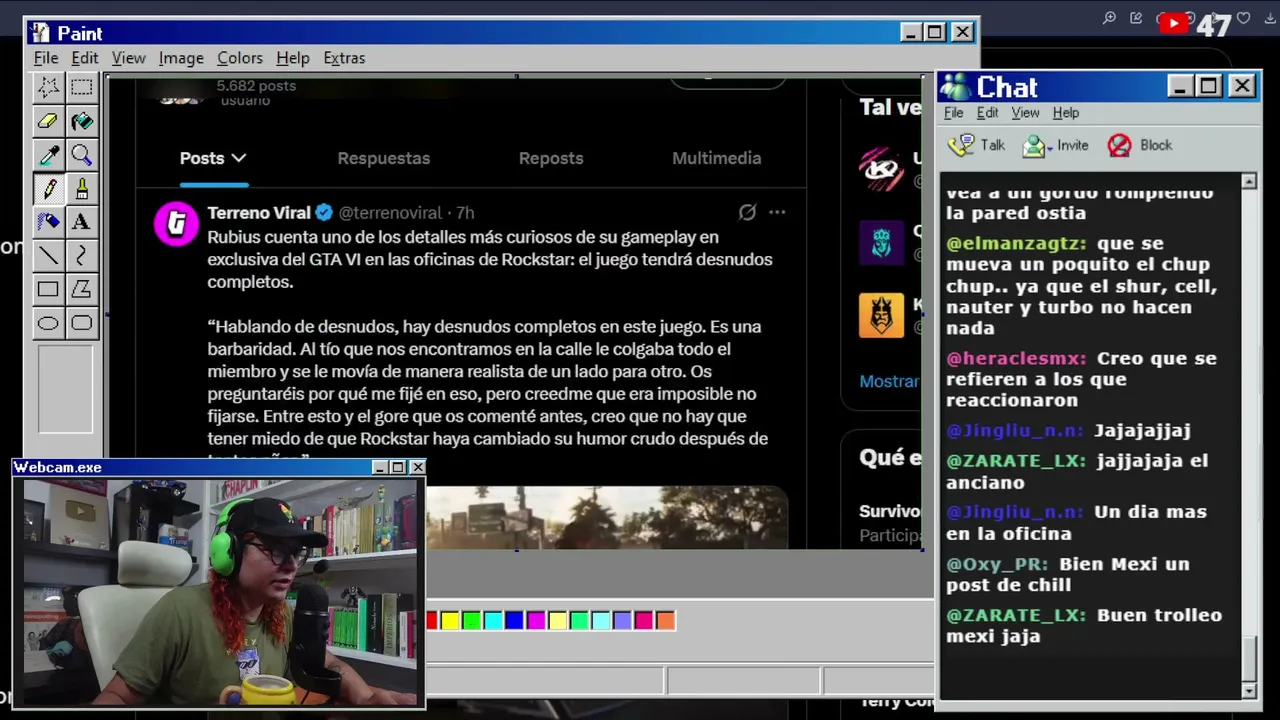Open the Colors menu in Paint
1280x720 pixels.
pyautogui.click(x=240, y=58)
